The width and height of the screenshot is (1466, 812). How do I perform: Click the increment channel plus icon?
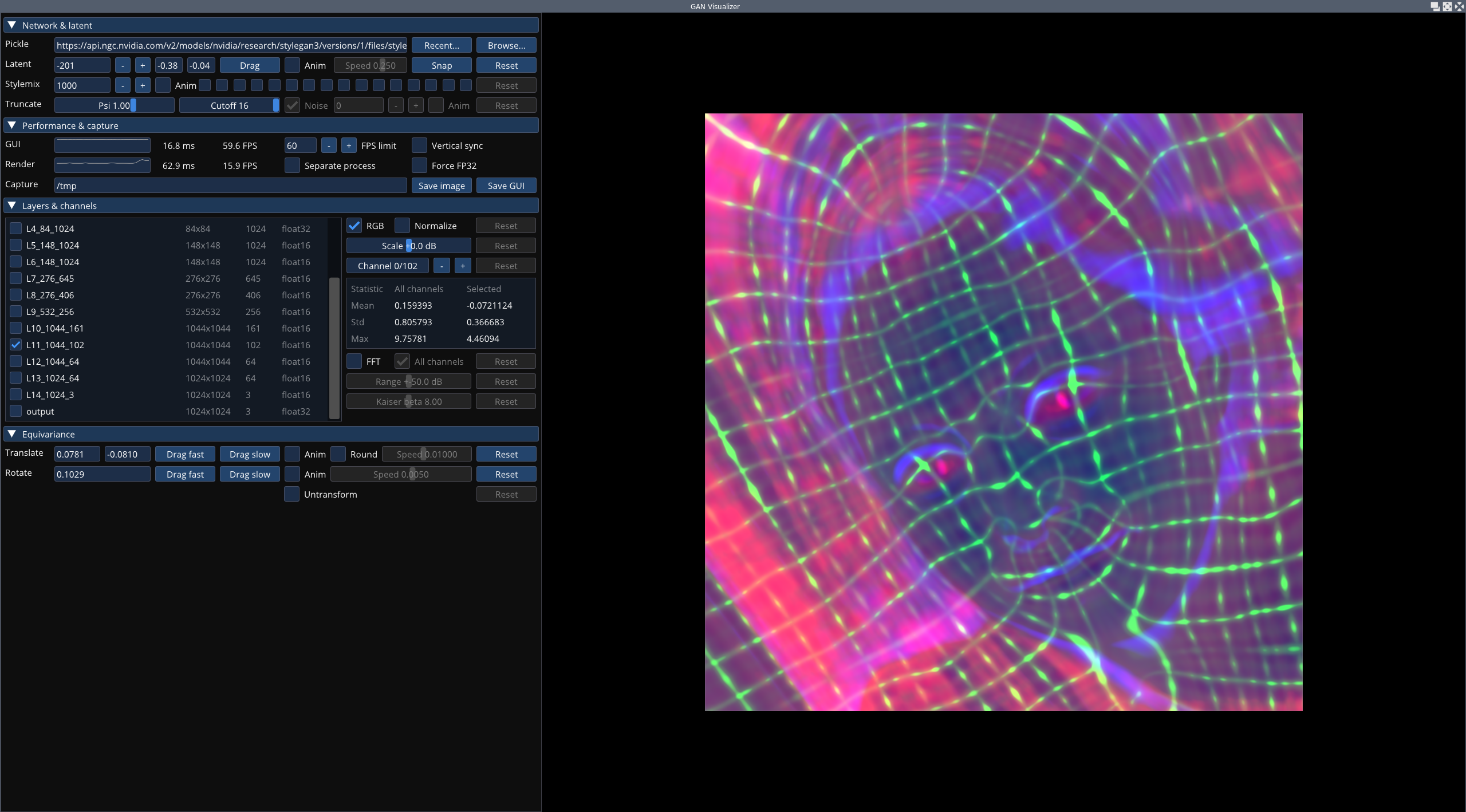(x=462, y=265)
